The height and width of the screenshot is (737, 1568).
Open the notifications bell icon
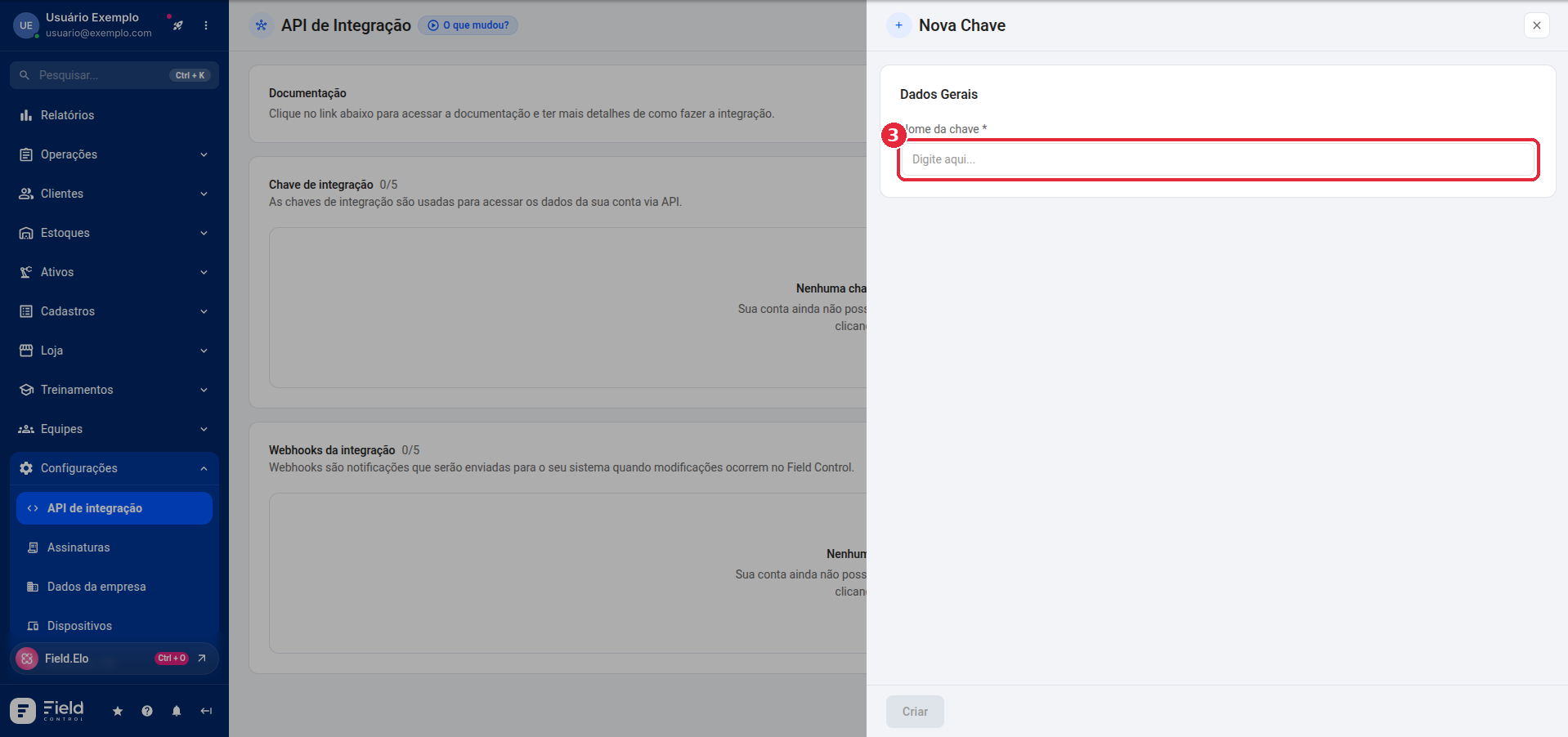(177, 711)
